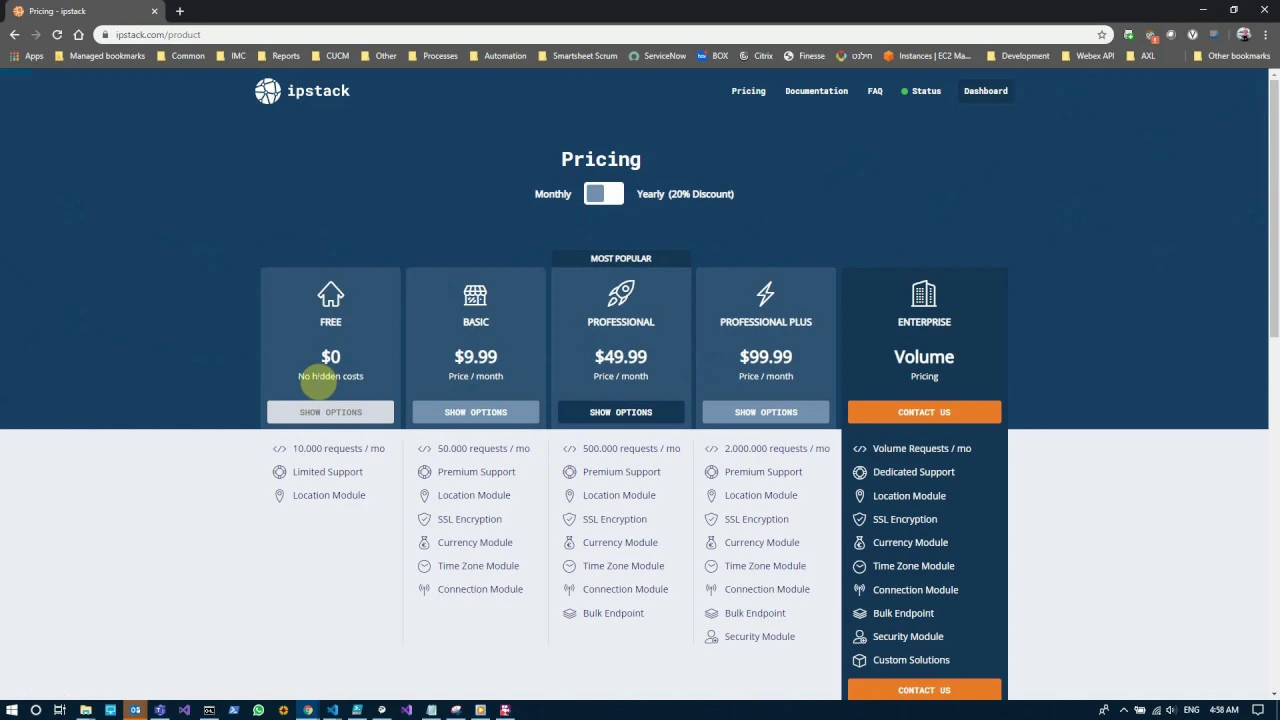
Task: Open the Chrome profile avatar
Action: [1244, 34]
